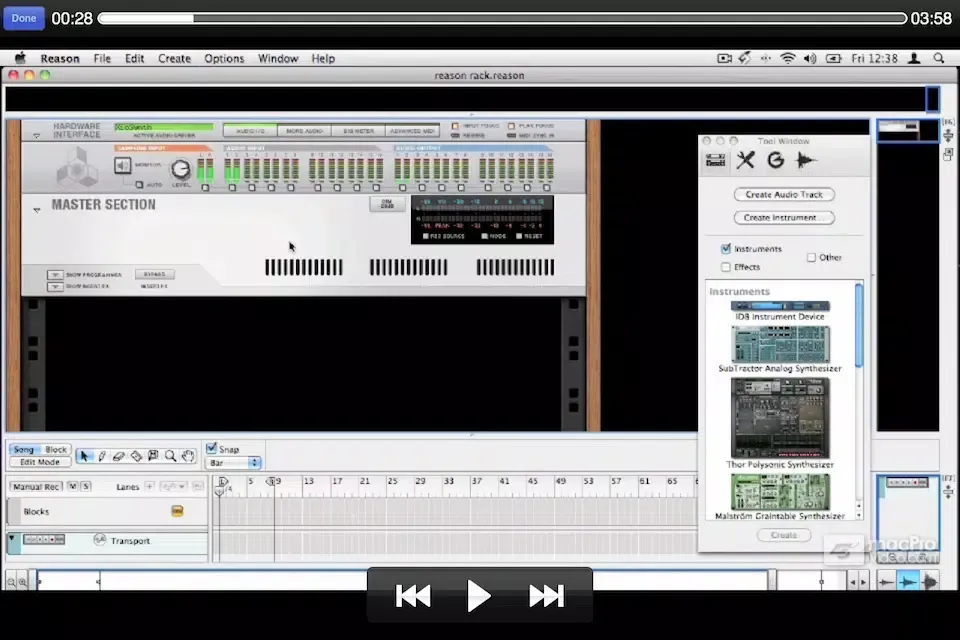Select the medium waveform zoom icon at bottom right
This screenshot has width=960, height=640.
(908, 582)
